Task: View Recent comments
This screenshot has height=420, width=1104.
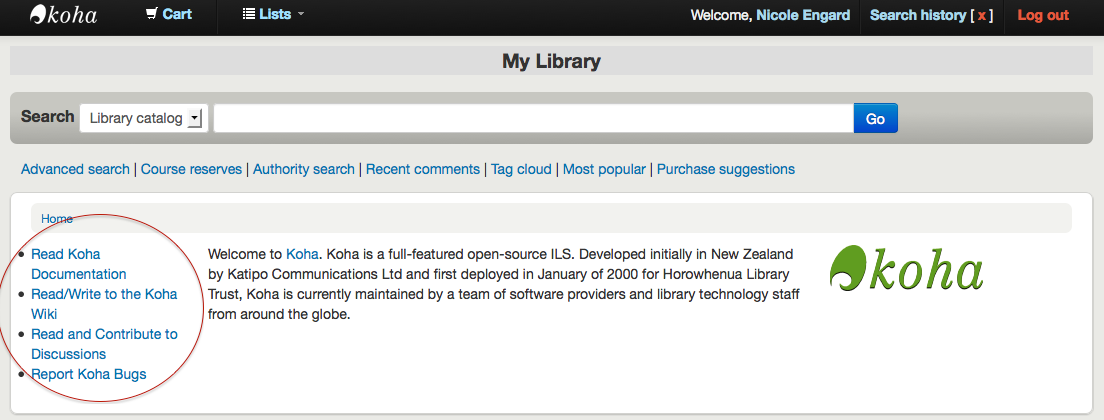Action: point(422,169)
